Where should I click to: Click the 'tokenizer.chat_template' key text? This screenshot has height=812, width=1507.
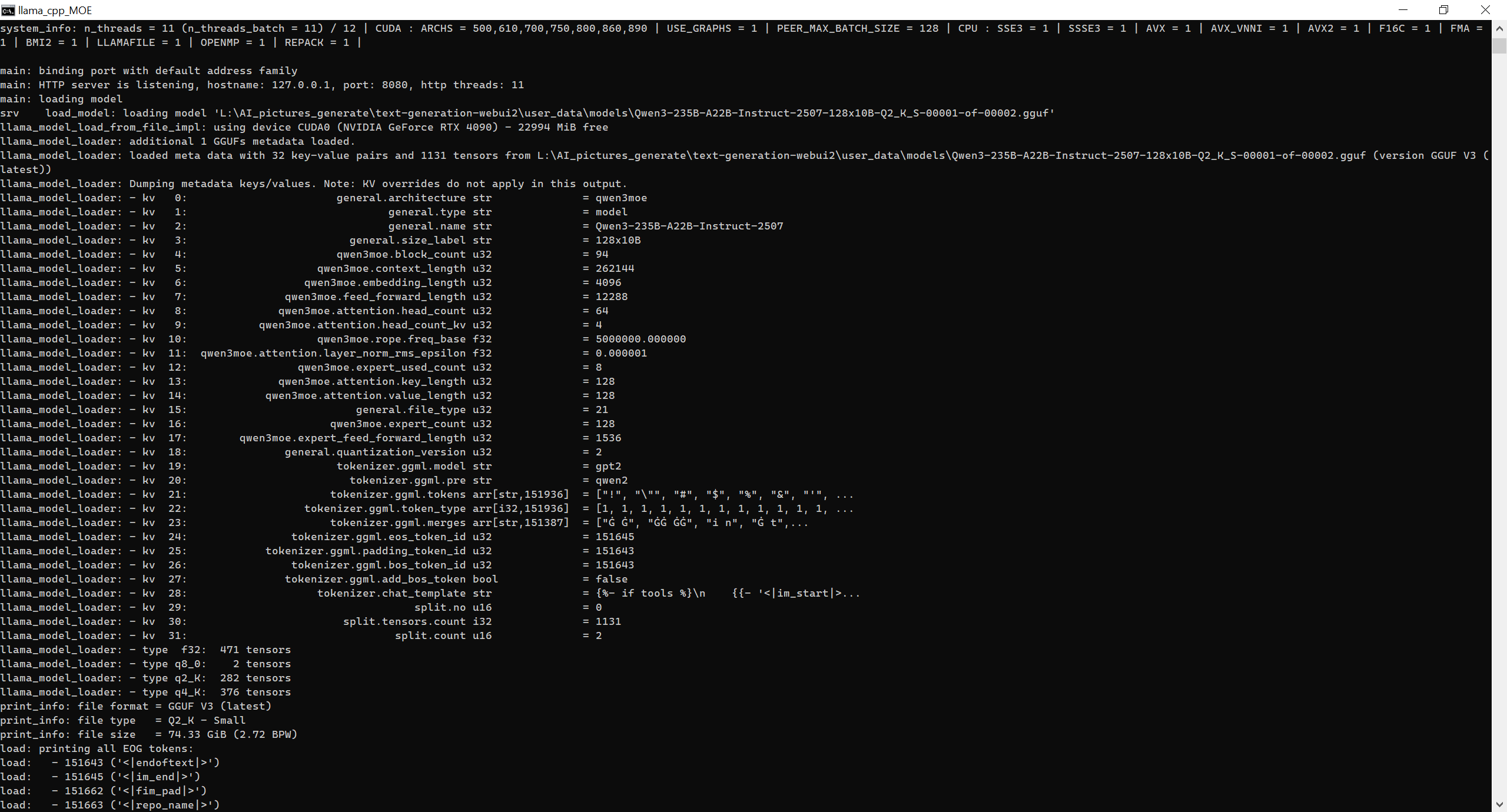pyautogui.click(x=391, y=593)
